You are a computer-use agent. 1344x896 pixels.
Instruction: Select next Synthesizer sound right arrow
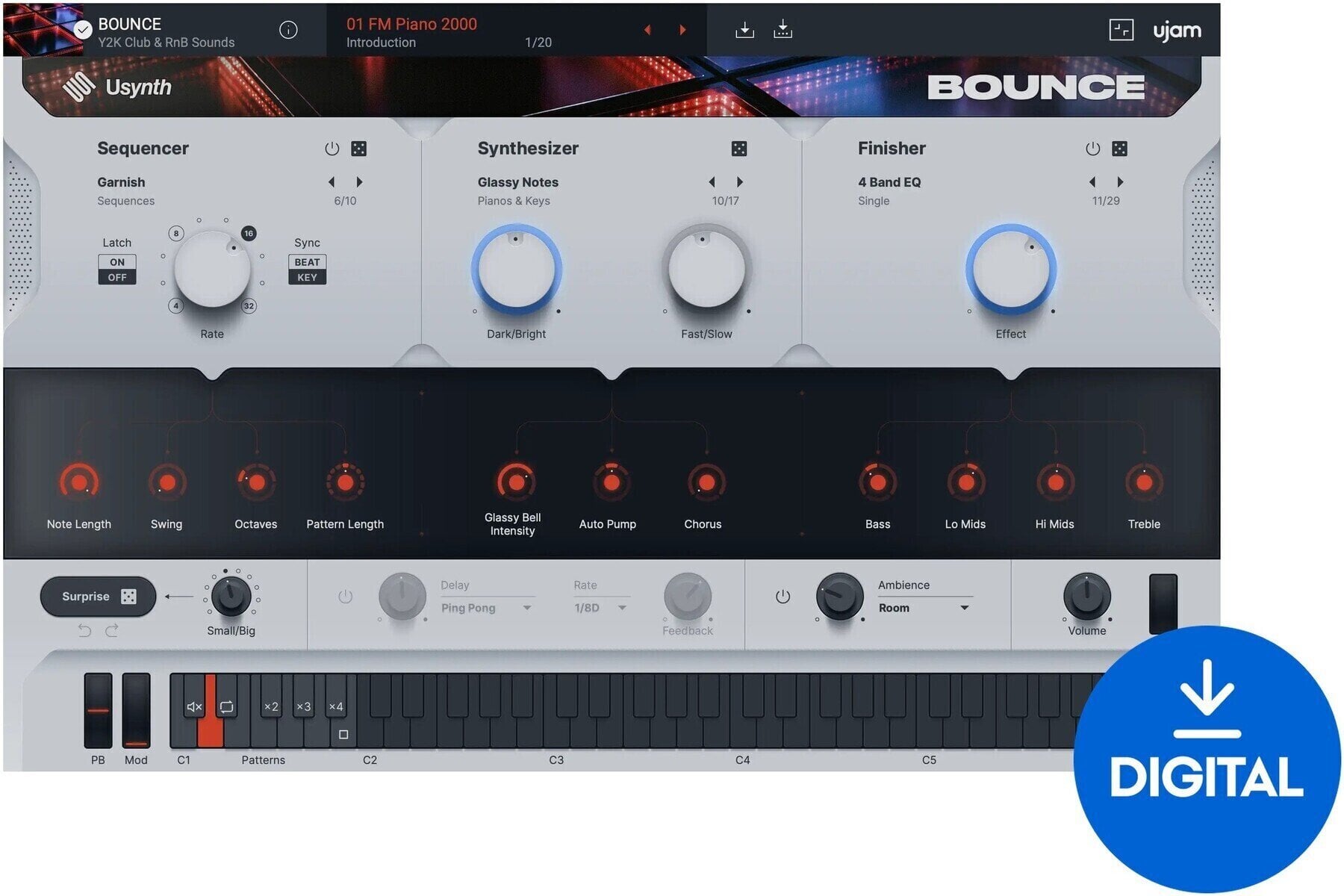tap(740, 181)
